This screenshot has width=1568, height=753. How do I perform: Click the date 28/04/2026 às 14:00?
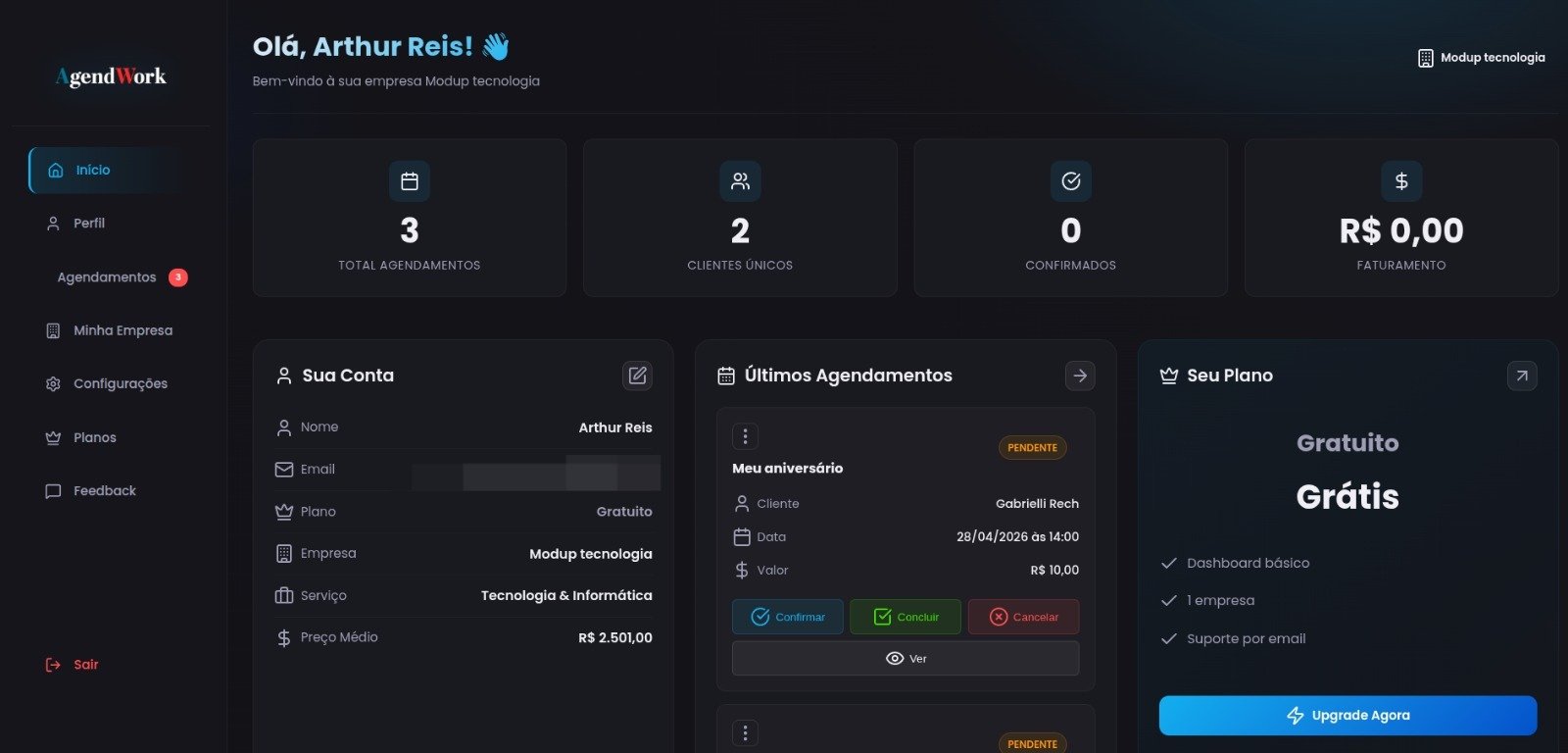click(x=1017, y=537)
